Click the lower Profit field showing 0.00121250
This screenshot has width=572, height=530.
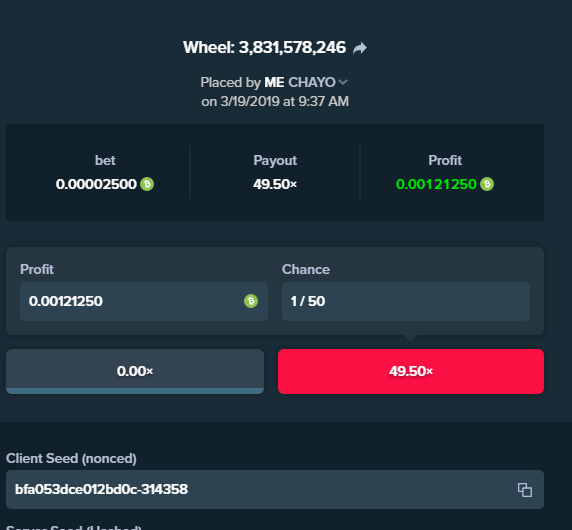click(144, 301)
